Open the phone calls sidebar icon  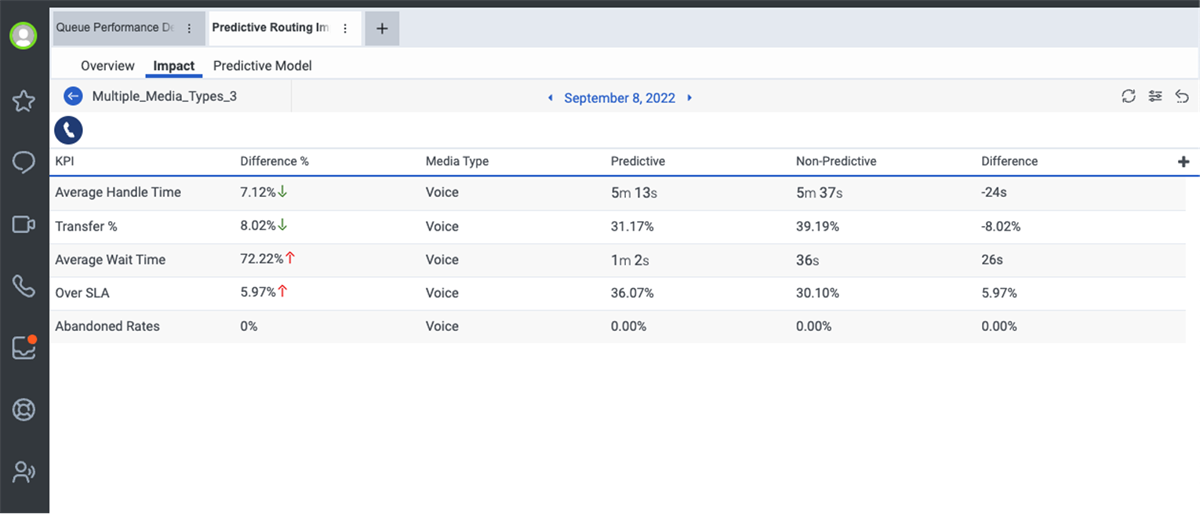(23, 286)
